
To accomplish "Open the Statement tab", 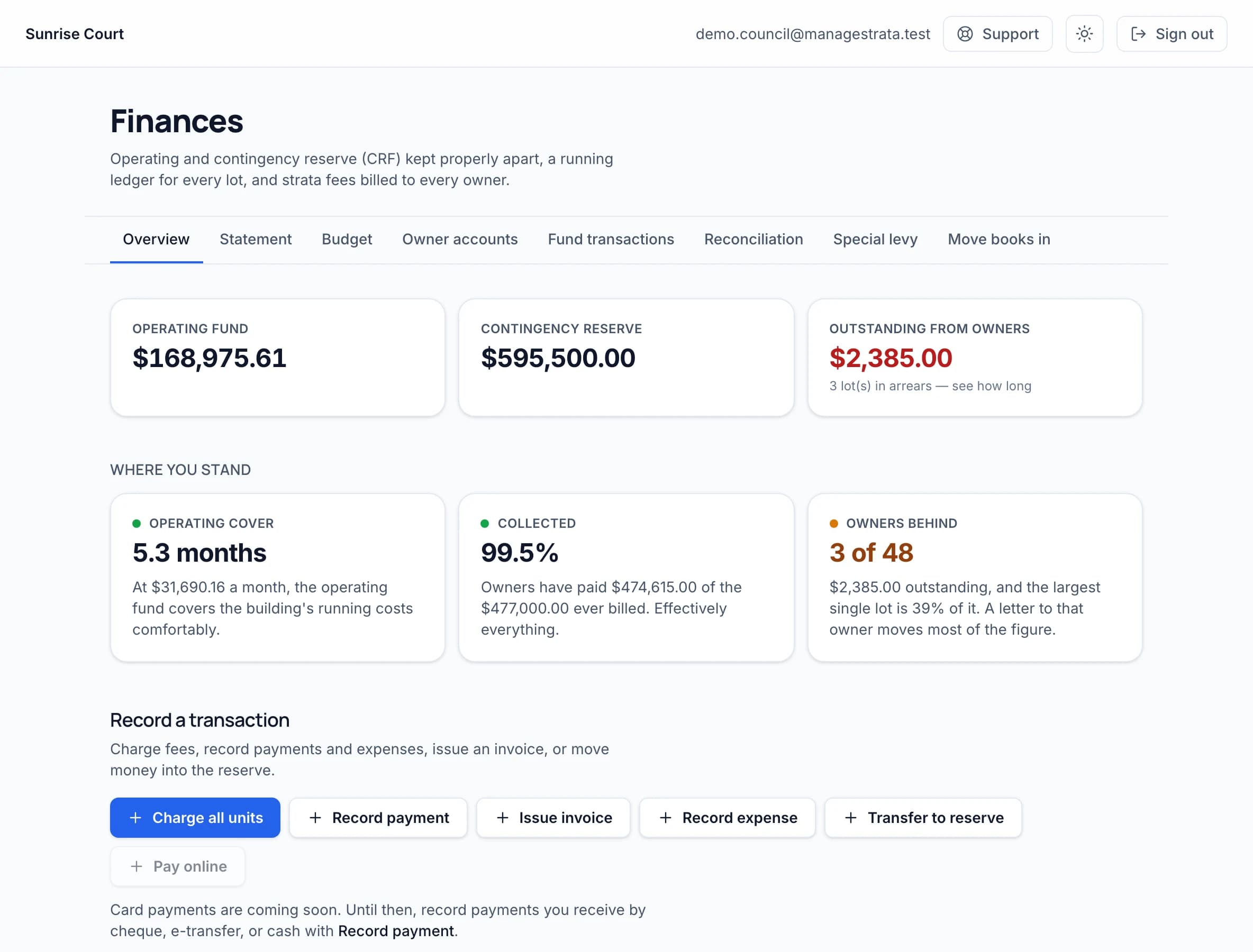I will pos(256,240).
